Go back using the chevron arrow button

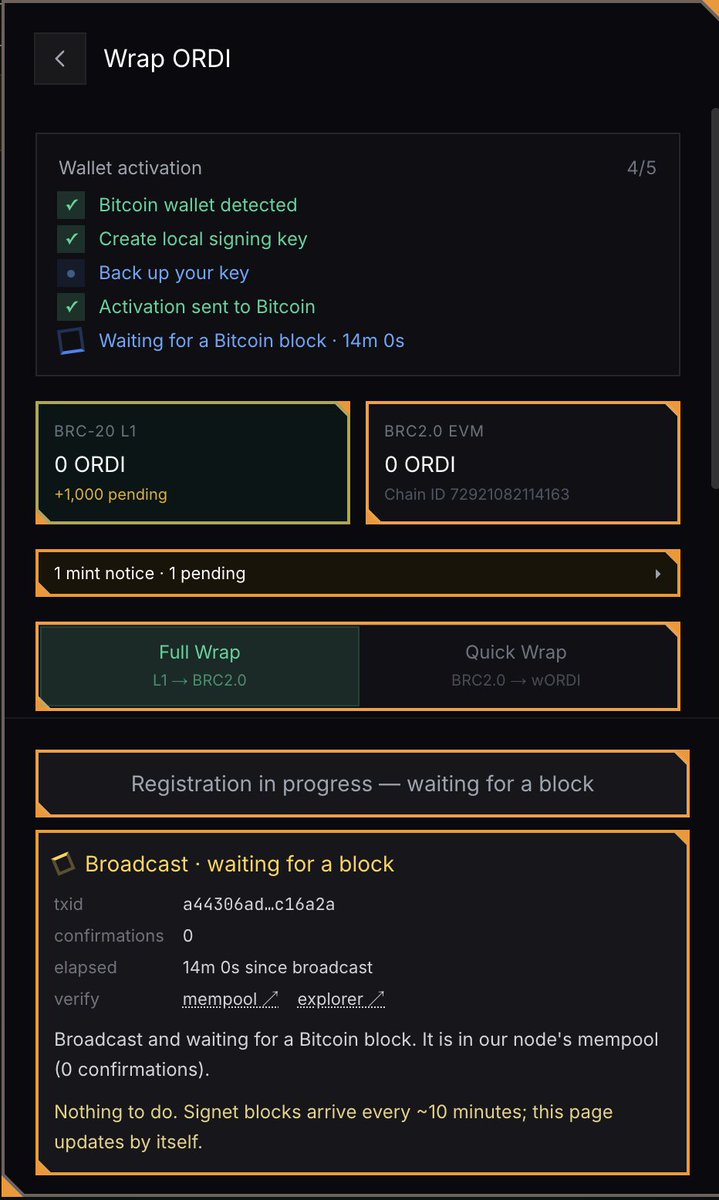[x=60, y=59]
